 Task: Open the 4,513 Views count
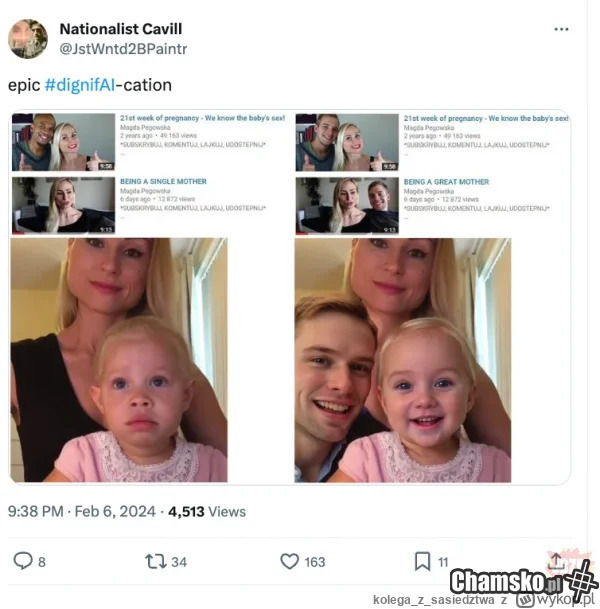coord(206,511)
